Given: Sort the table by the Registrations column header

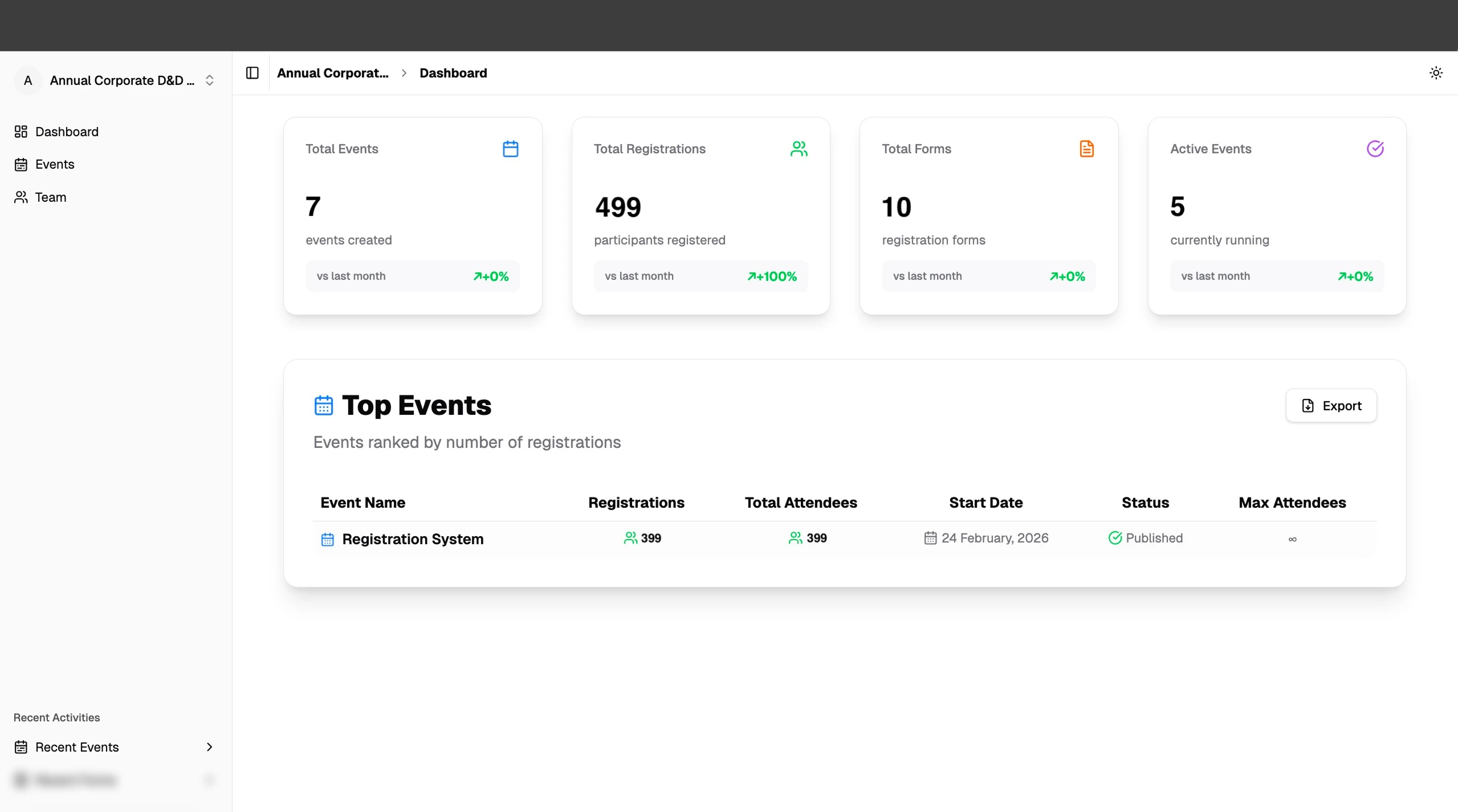Looking at the screenshot, I should [636, 503].
